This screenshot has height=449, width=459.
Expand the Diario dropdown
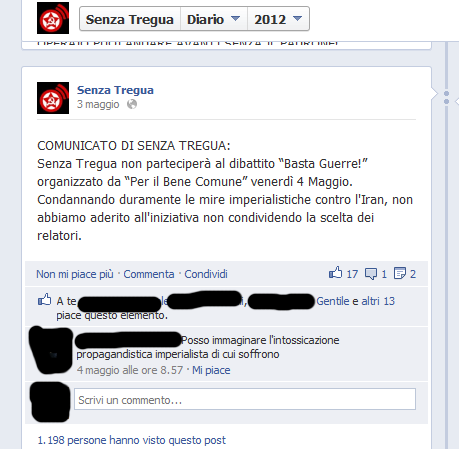214,19
